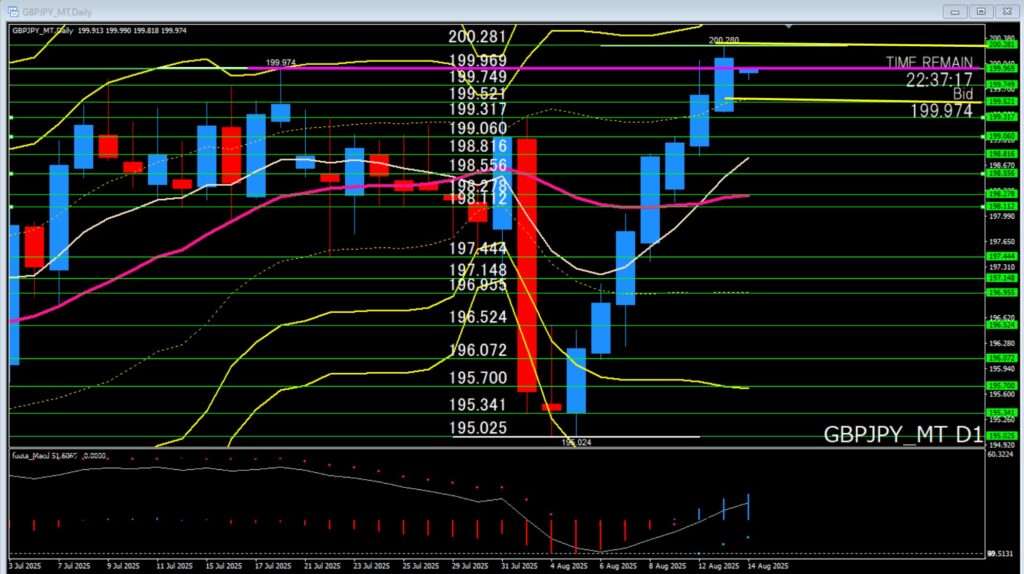Click the '197.148' price level label
This screenshot has height=574, width=1024.
point(477,270)
